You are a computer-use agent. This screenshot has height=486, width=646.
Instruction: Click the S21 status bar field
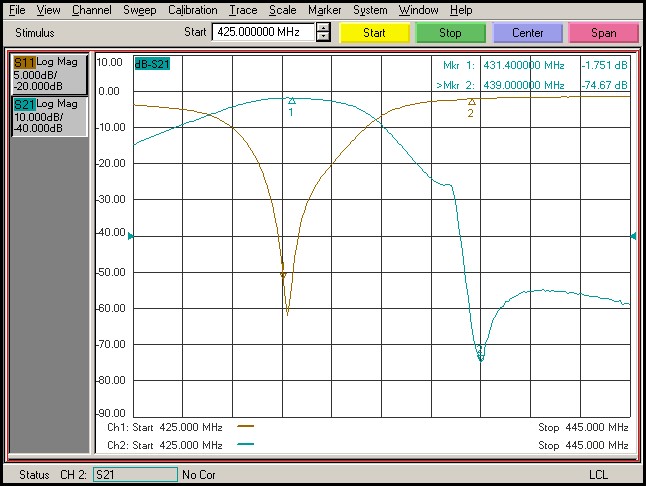(x=135, y=474)
